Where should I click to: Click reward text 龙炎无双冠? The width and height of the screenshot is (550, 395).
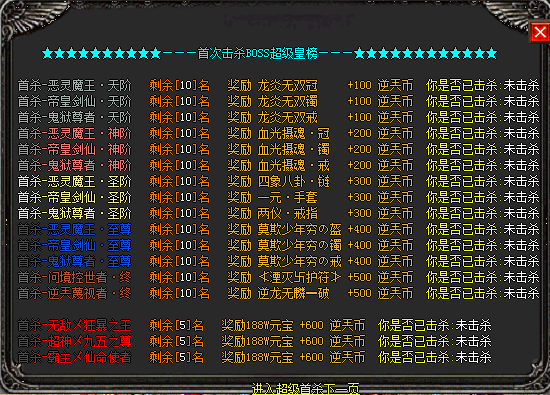tap(288, 85)
